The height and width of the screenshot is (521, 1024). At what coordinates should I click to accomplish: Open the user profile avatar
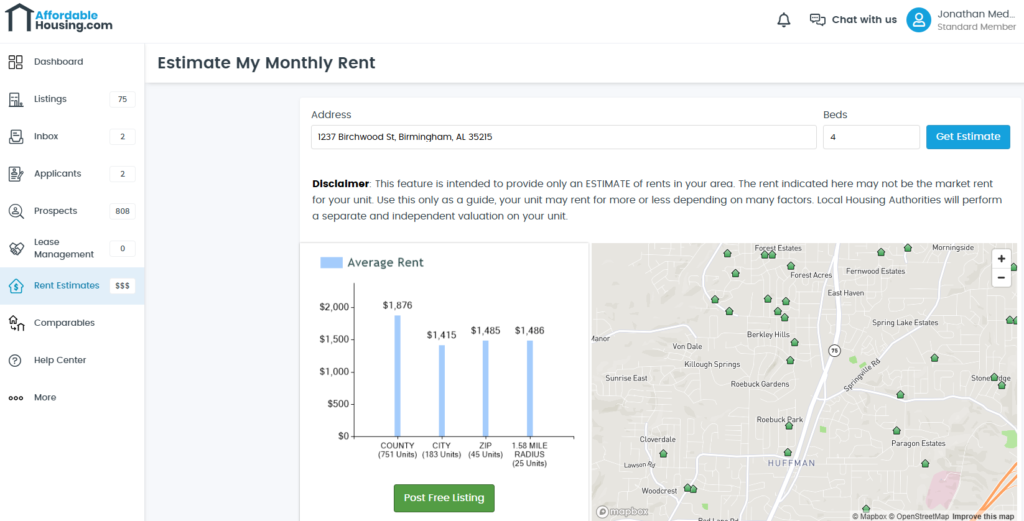tap(918, 20)
